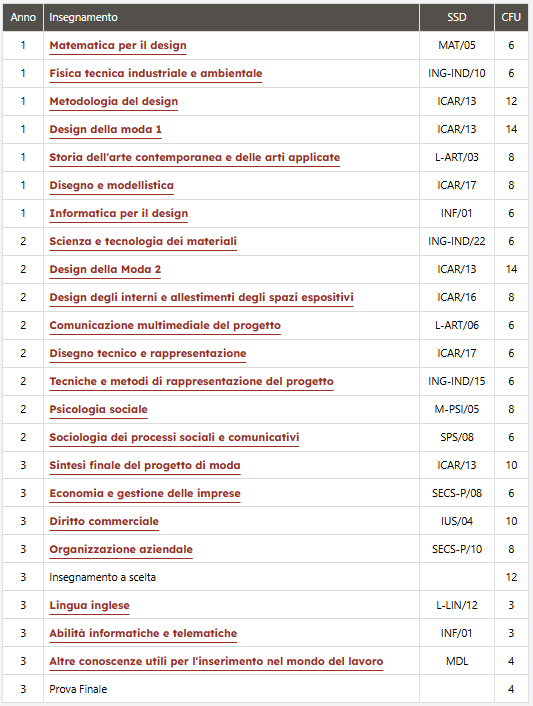This screenshot has height=706, width=533.
Task: Open the Design della moda 1 course
Action: point(105,129)
